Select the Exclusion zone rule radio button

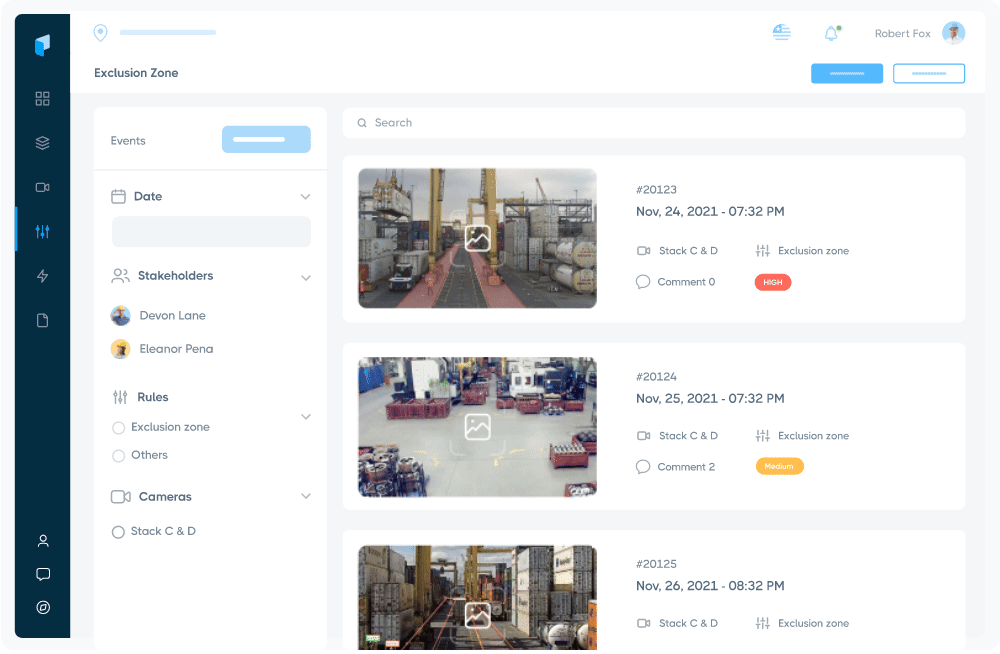click(x=118, y=427)
